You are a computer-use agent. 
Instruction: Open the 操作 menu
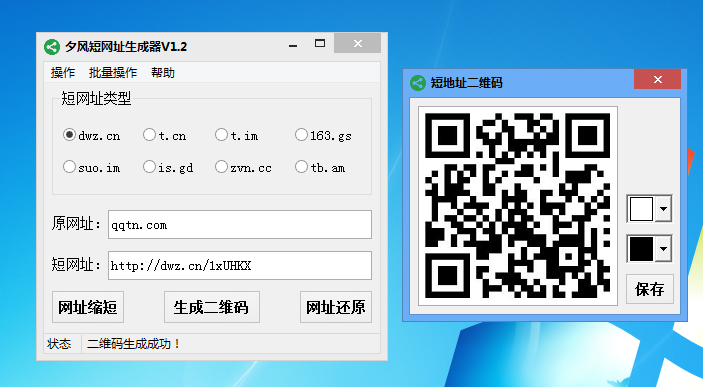click(63, 73)
